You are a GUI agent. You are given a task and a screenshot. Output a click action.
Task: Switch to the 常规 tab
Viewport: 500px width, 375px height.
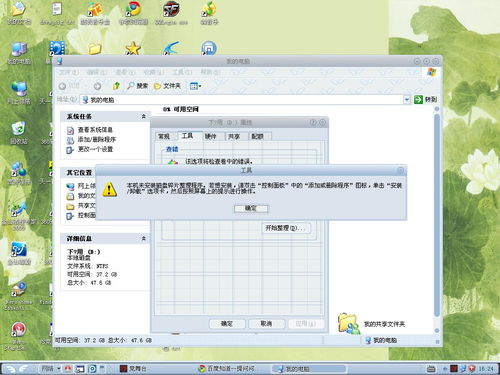tap(164, 136)
